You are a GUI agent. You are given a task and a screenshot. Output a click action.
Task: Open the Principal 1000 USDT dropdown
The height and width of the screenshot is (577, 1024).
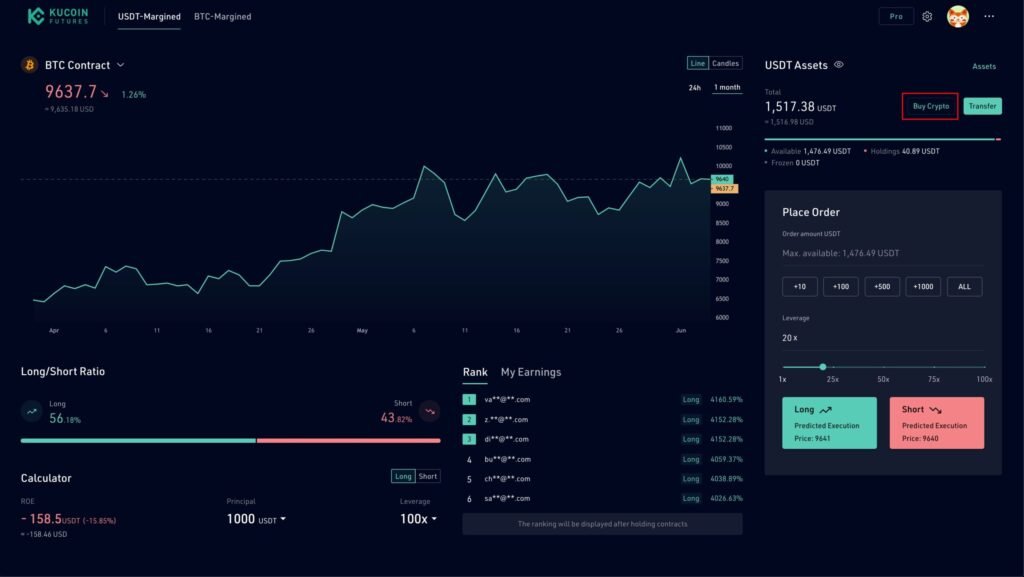254,517
